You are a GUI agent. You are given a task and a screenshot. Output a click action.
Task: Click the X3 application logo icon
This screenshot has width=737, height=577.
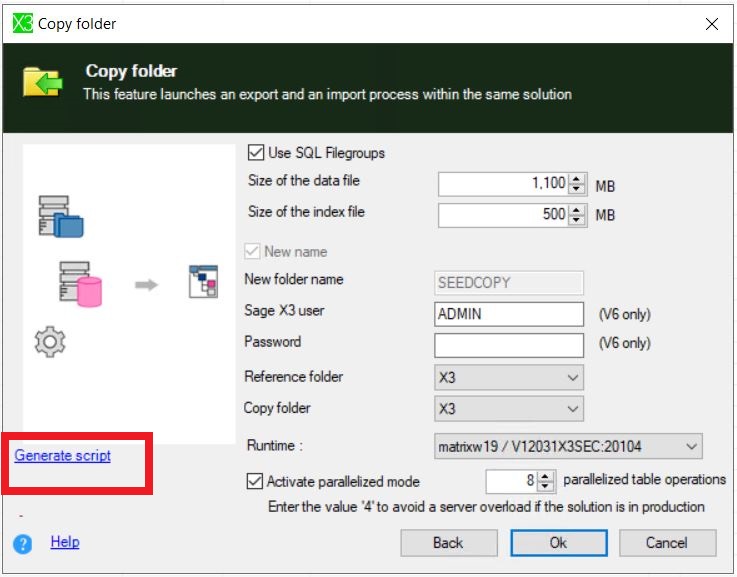coord(23,23)
